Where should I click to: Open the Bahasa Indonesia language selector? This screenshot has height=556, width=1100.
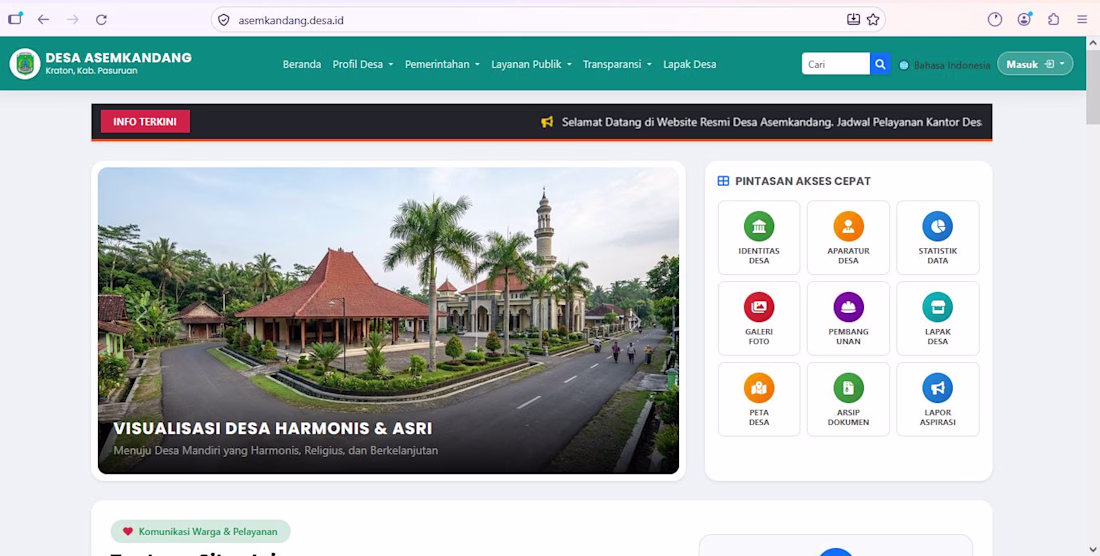click(x=945, y=65)
